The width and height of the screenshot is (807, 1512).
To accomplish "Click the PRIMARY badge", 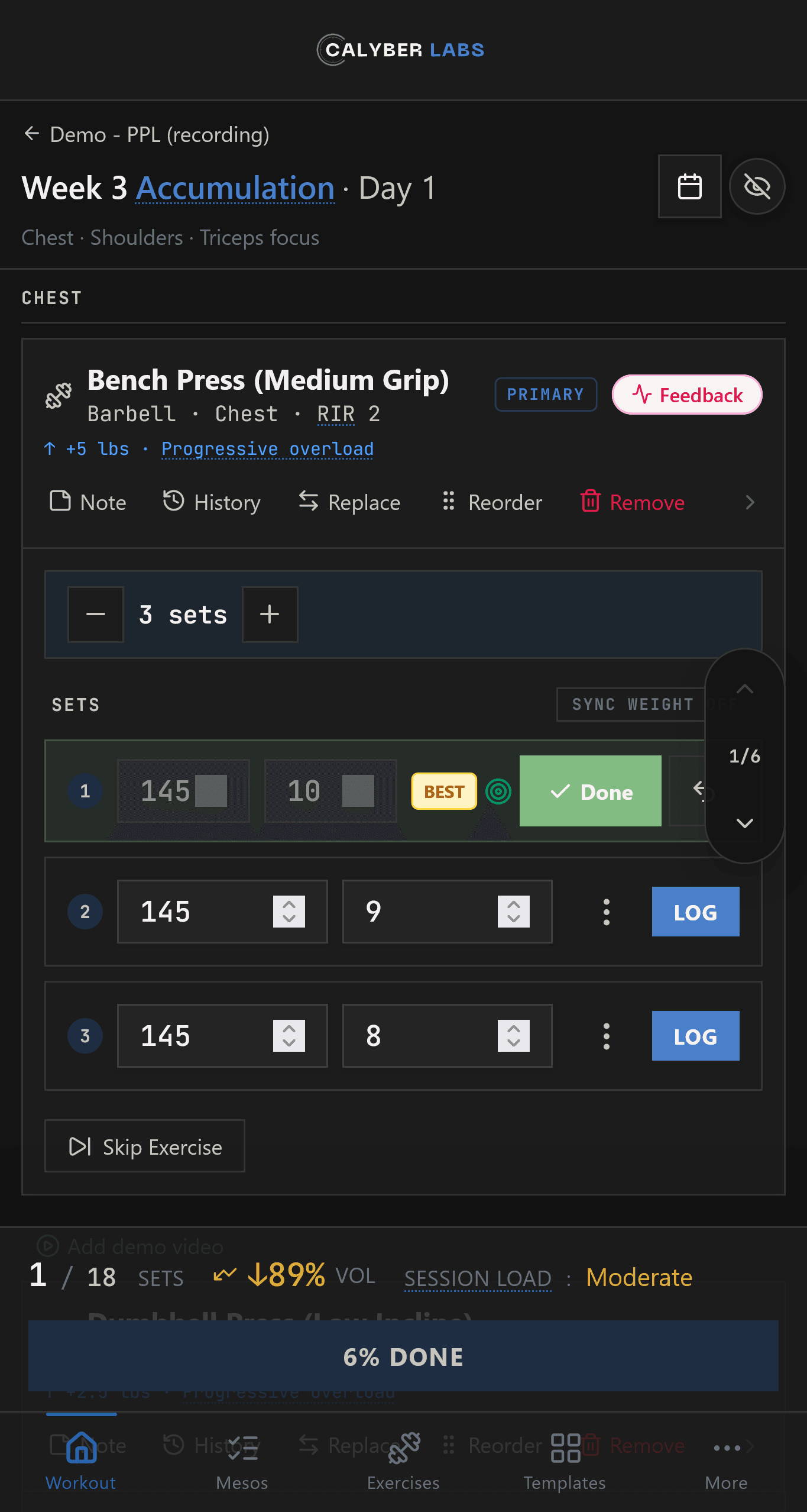I will click(x=546, y=394).
